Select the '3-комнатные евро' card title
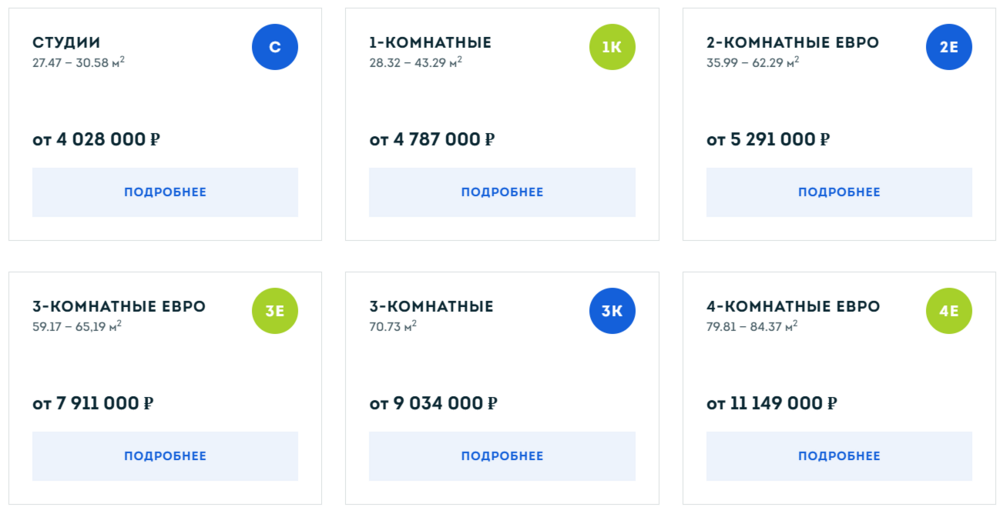 (x=119, y=307)
